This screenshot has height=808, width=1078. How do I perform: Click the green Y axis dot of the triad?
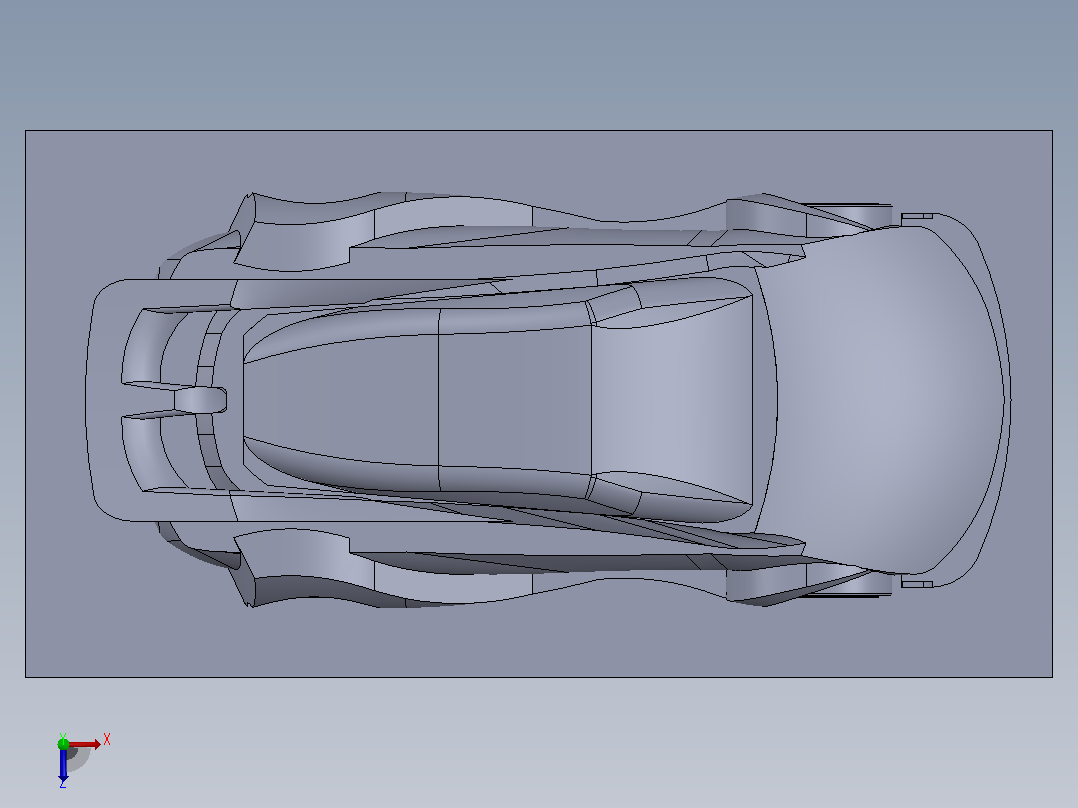(x=63, y=743)
